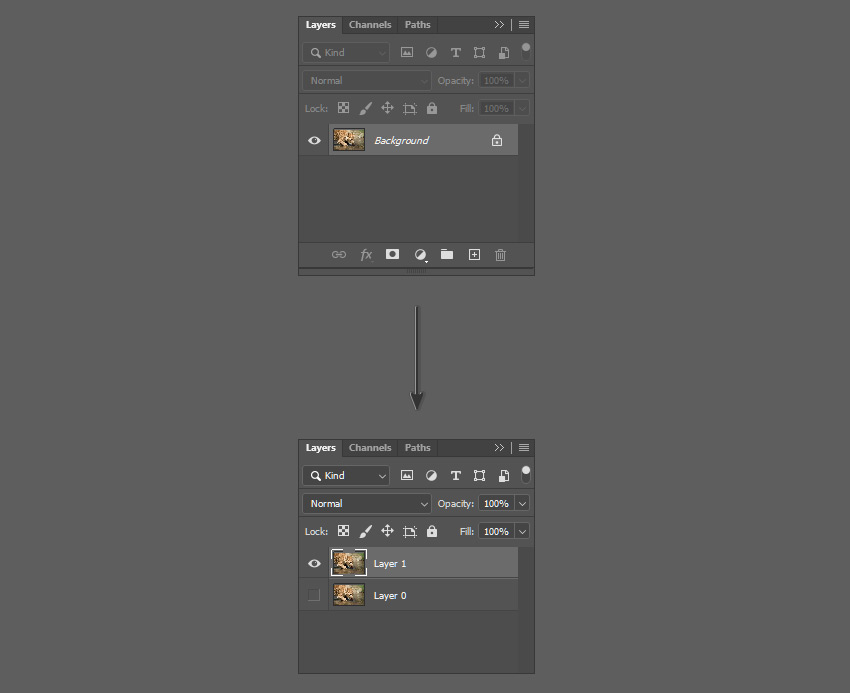Select the Layer 0 name text

pyautogui.click(x=390, y=596)
